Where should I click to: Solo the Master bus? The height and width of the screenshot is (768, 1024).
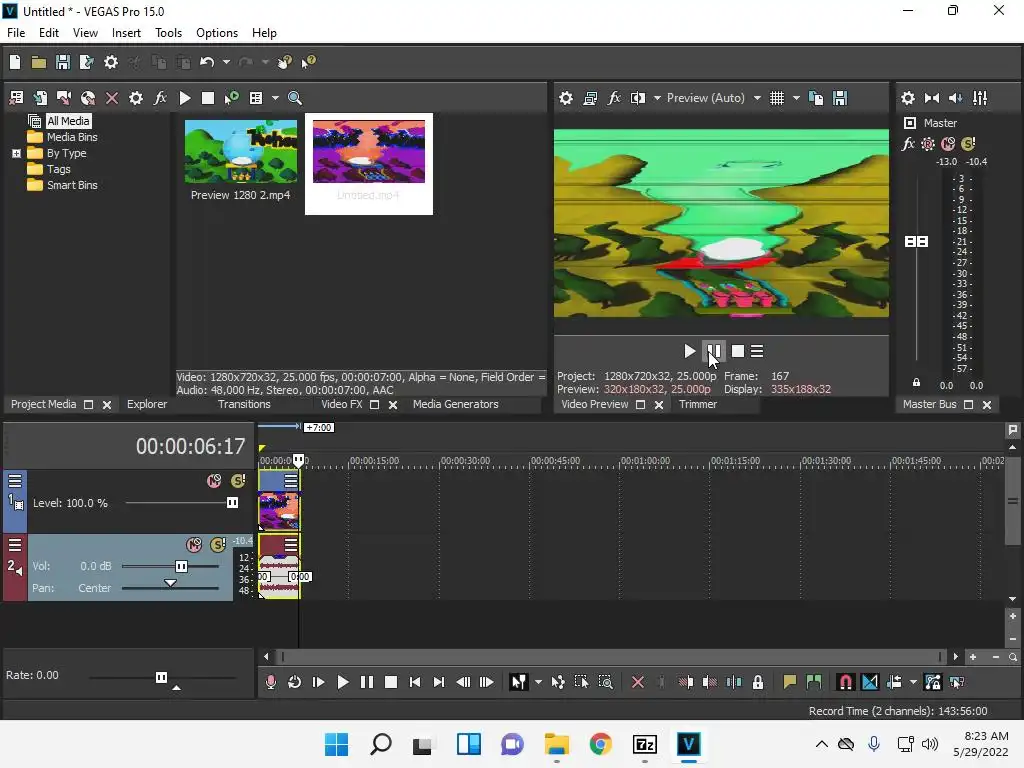pyautogui.click(x=968, y=144)
